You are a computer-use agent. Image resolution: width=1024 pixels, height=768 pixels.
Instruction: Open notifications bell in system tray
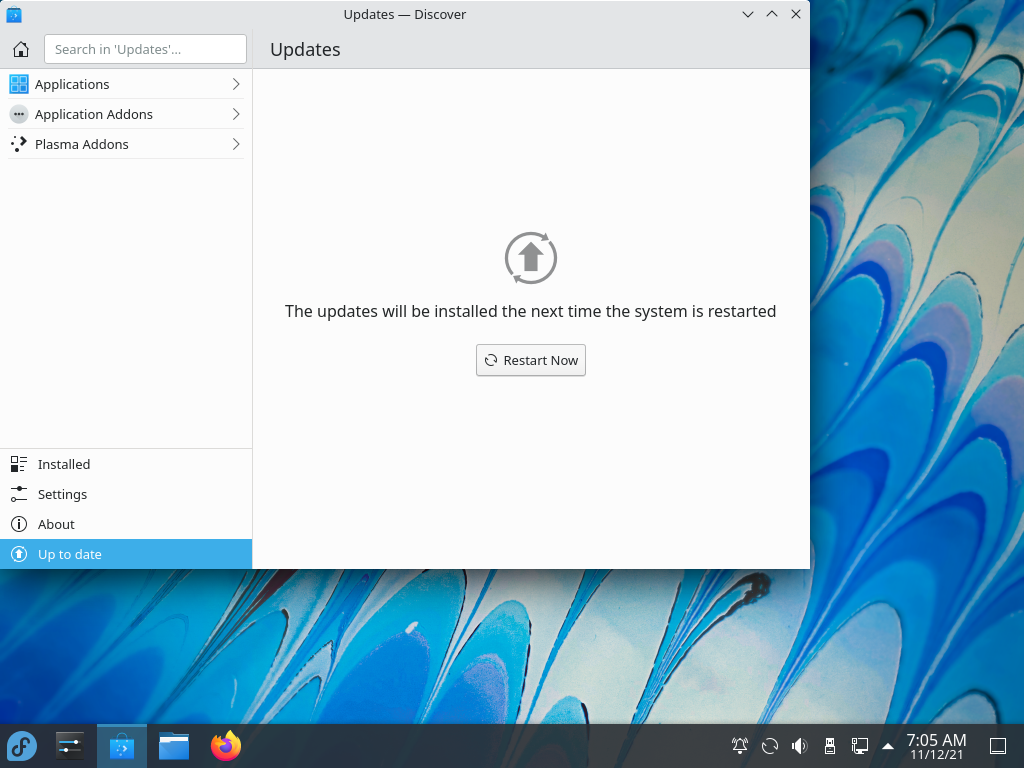coord(740,746)
